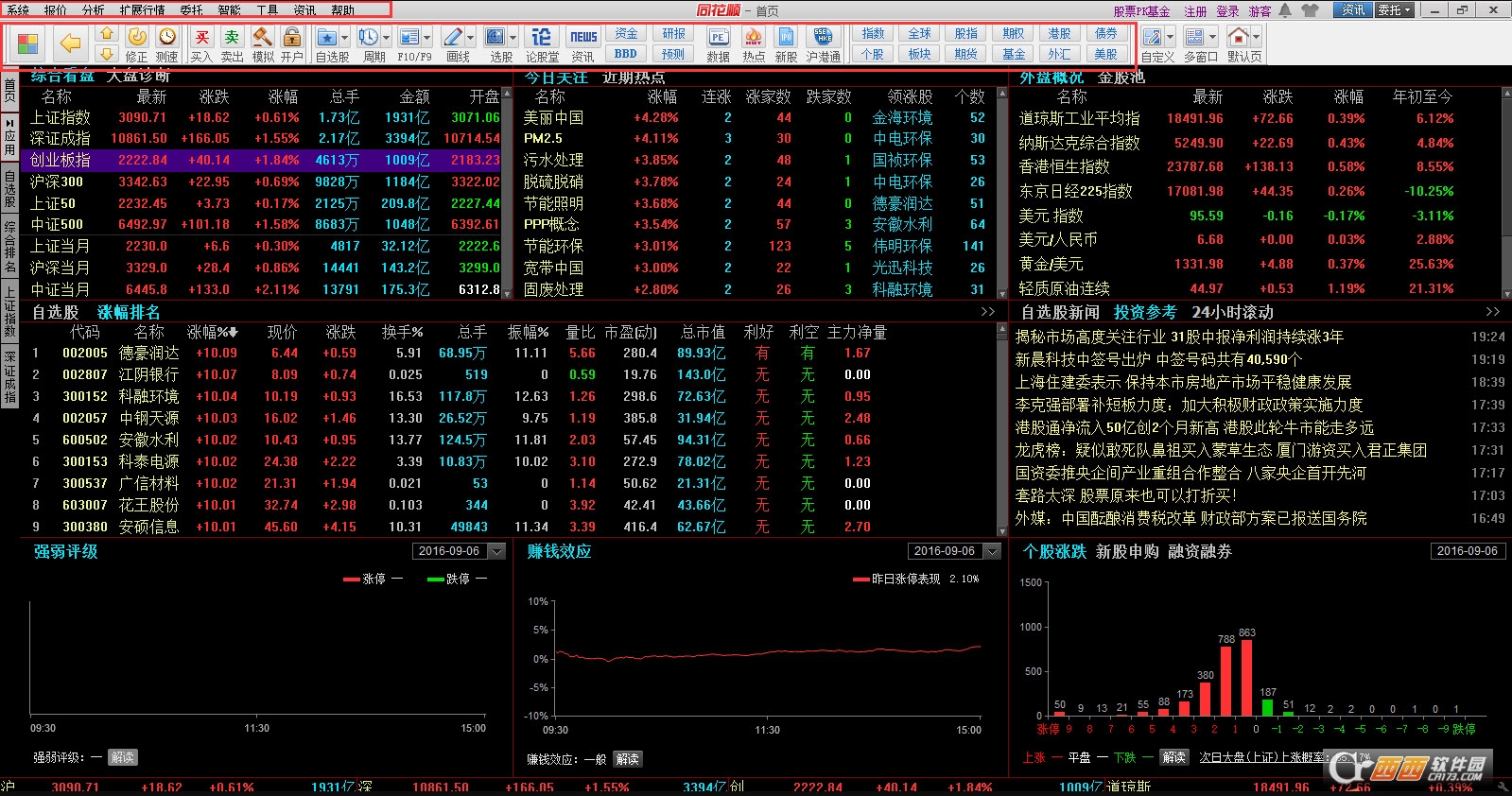
Task: Click the BBD toolbar button
Action: [626, 54]
